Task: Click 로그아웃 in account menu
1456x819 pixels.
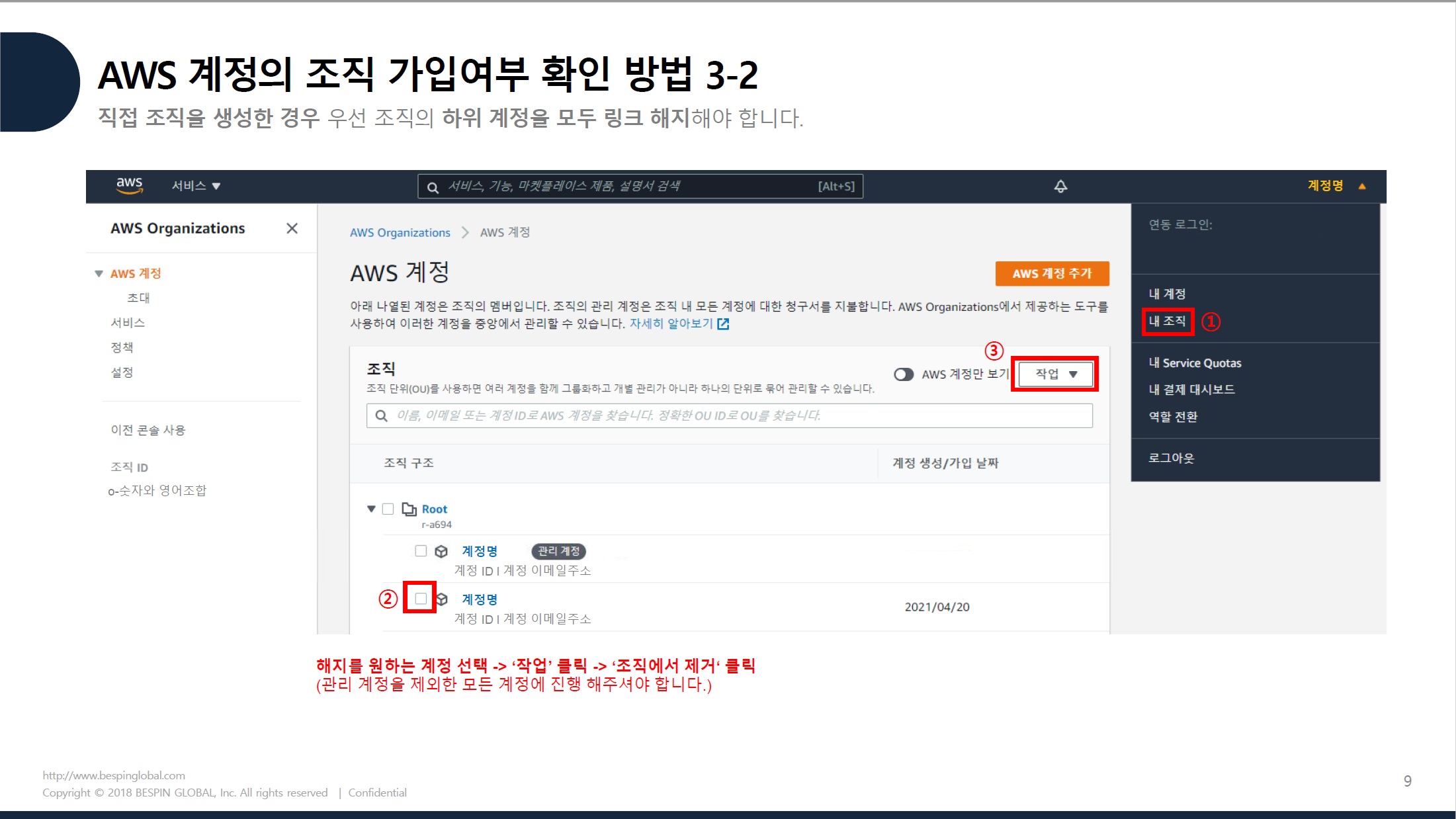Action: [1171, 458]
